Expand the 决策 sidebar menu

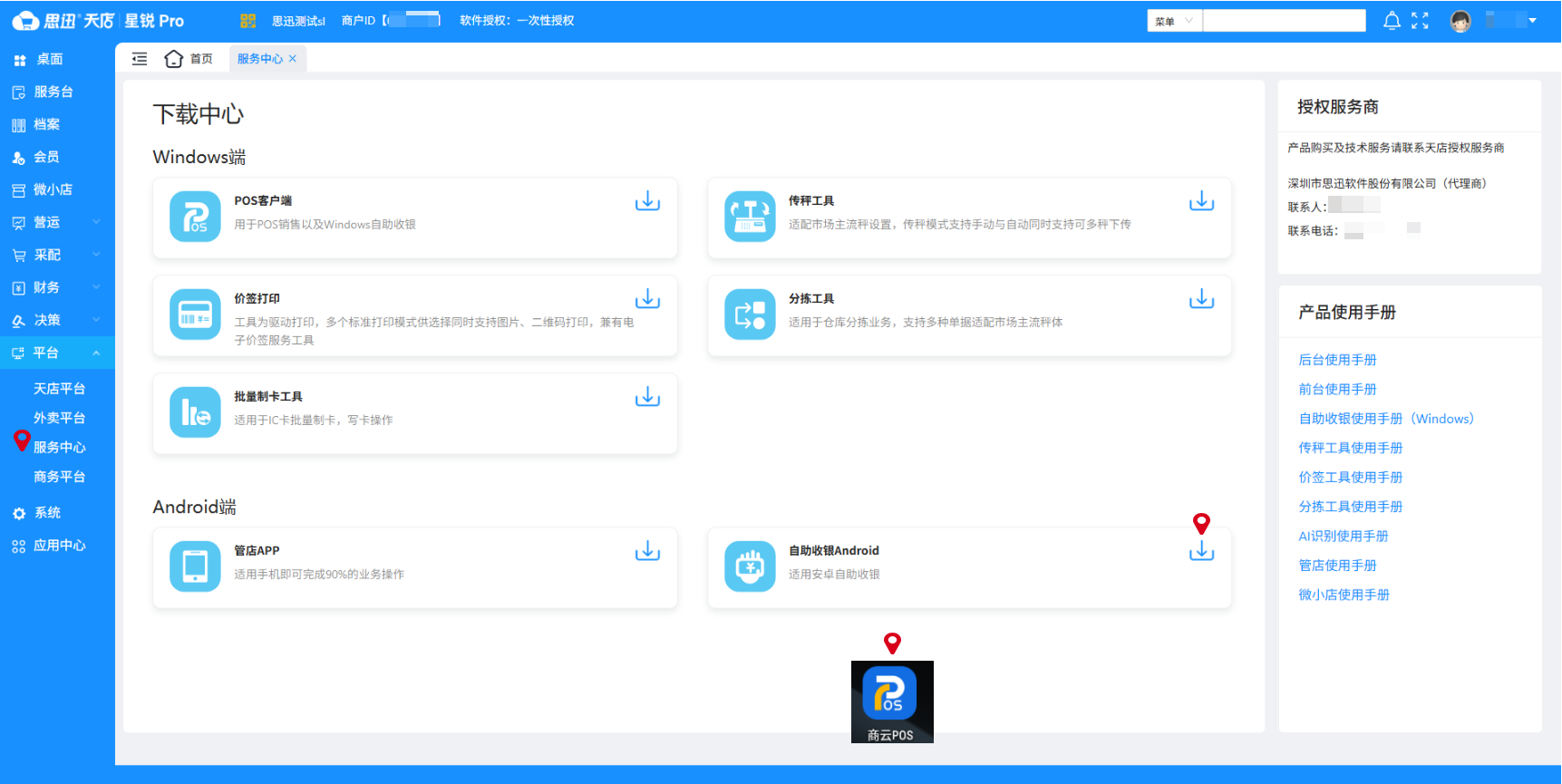click(x=57, y=320)
